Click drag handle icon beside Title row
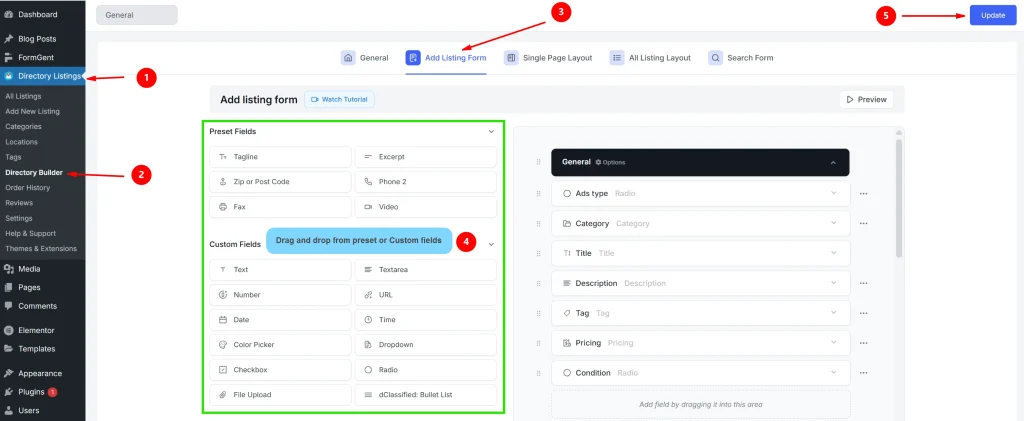The image size is (1024, 421). point(539,253)
